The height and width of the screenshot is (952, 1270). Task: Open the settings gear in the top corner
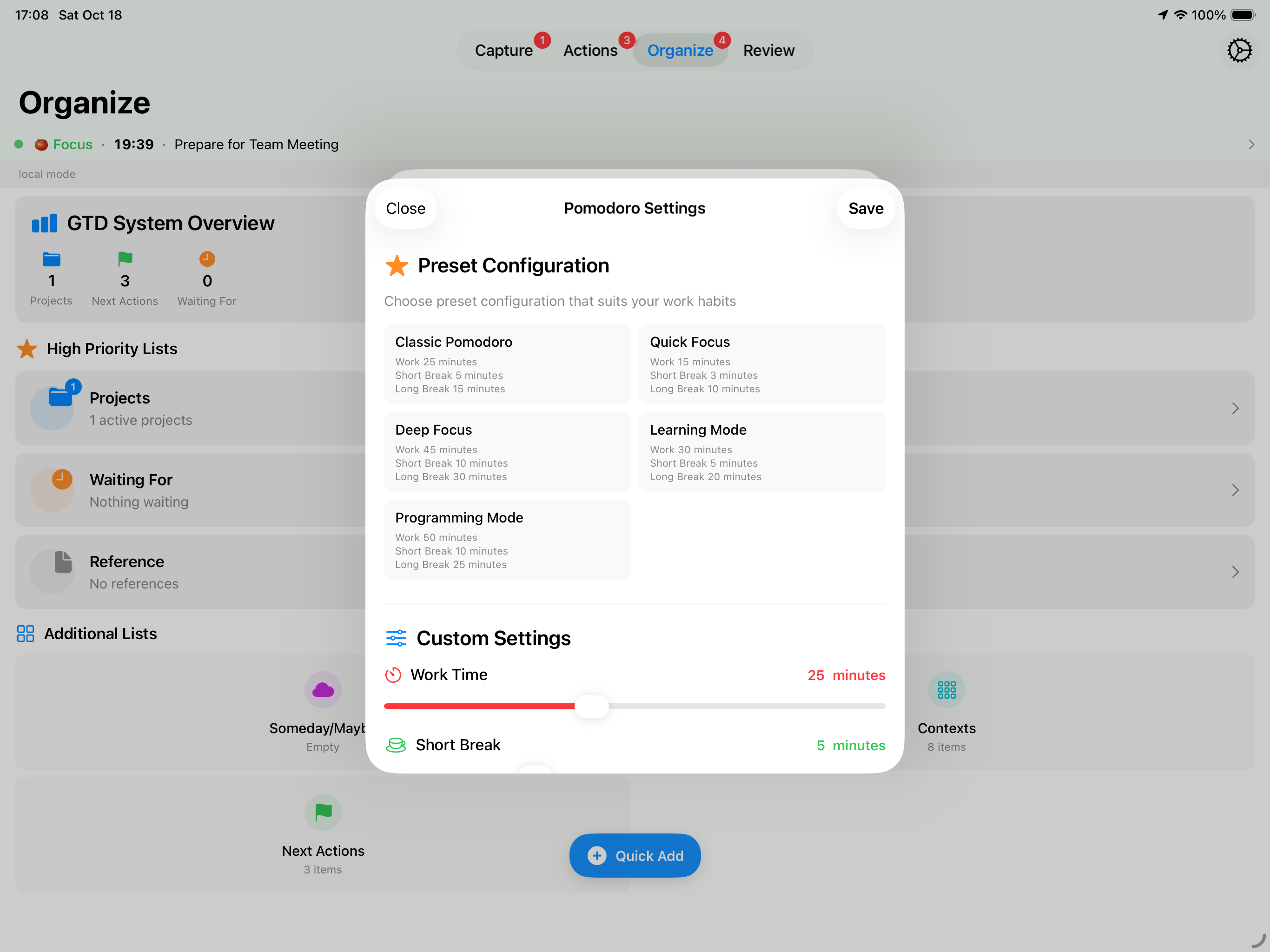(1240, 50)
